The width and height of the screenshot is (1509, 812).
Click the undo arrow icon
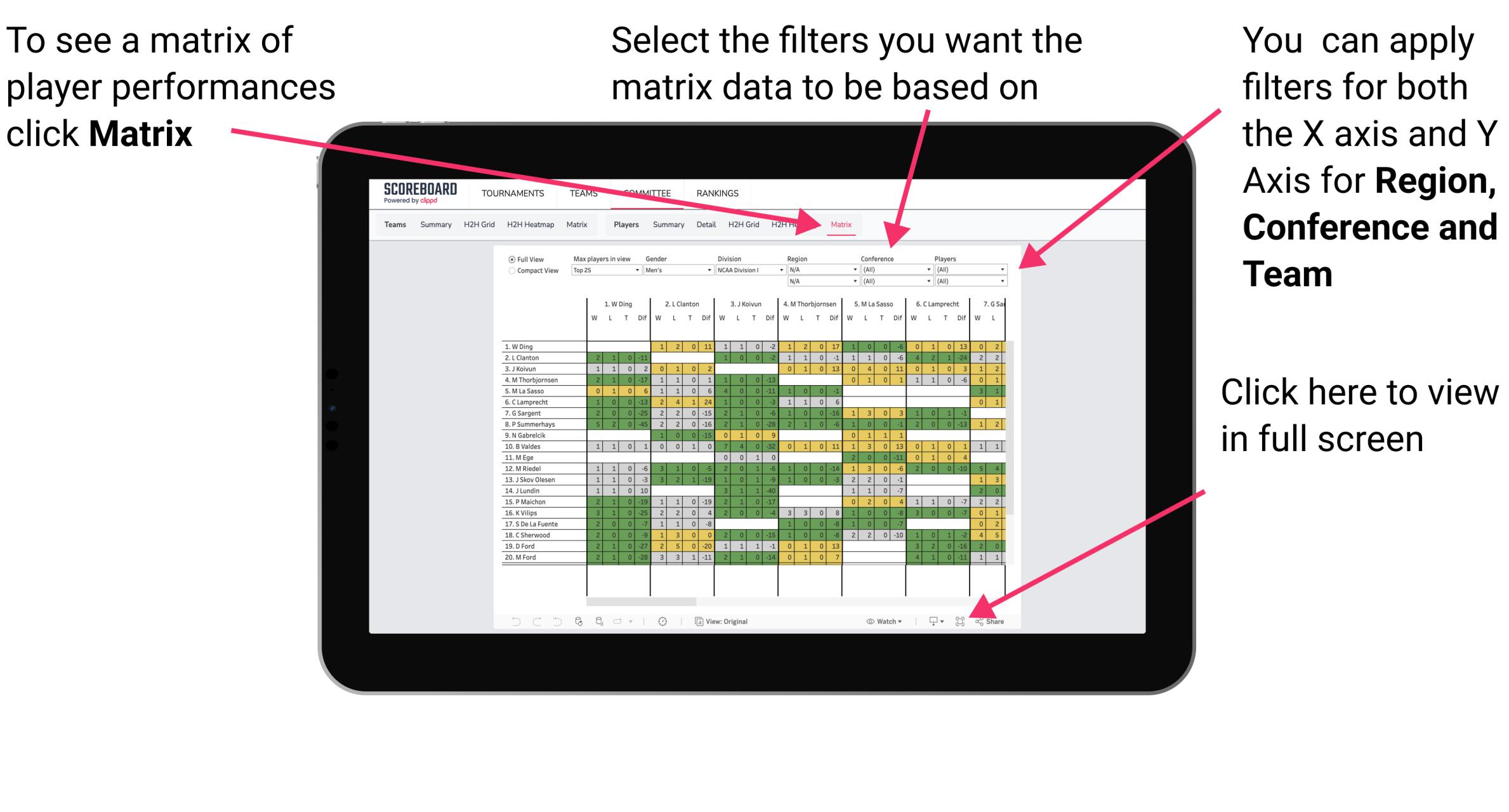(x=510, y=621)
